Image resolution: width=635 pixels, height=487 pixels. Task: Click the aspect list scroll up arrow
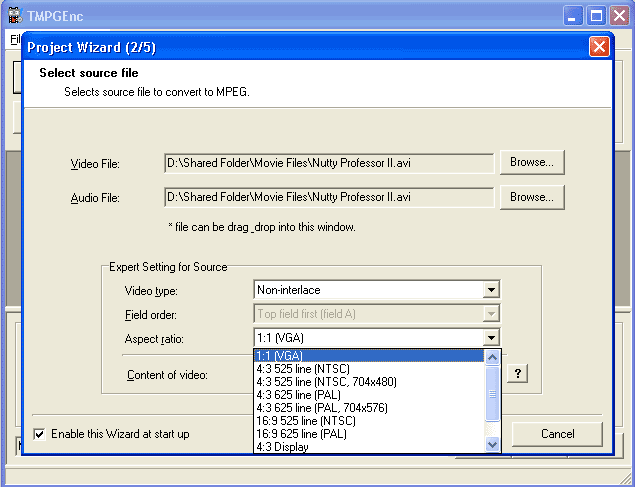pos(491,357)
